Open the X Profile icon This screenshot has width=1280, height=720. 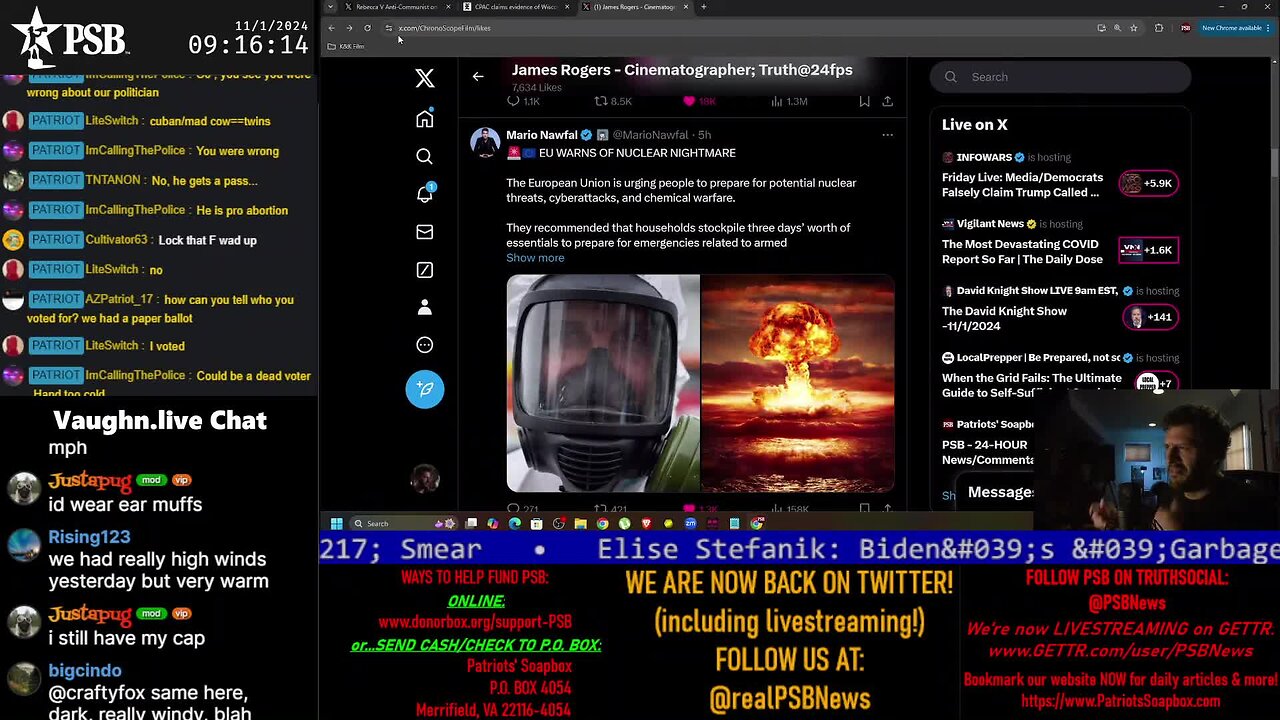coord(425,307)
